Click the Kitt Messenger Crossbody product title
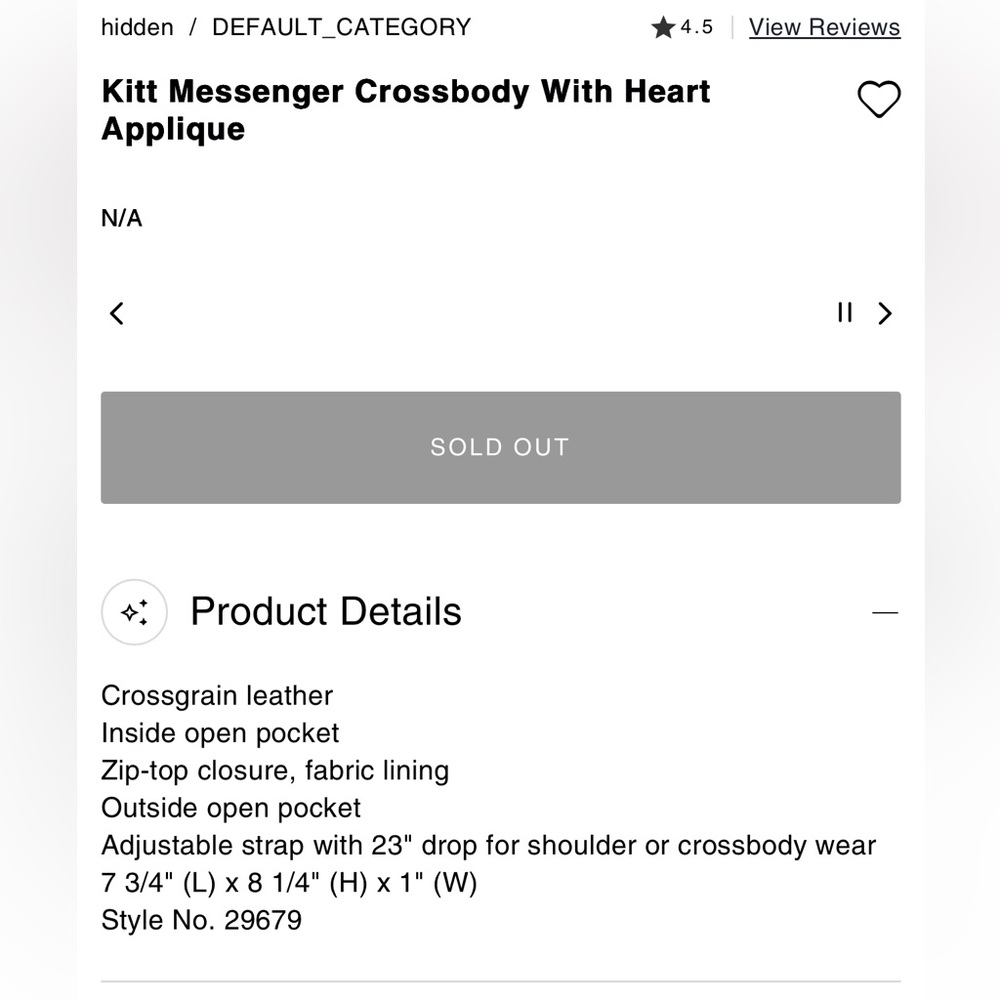The width and height of the screenshot is (1000, 1000). click(x=405, y=110)
